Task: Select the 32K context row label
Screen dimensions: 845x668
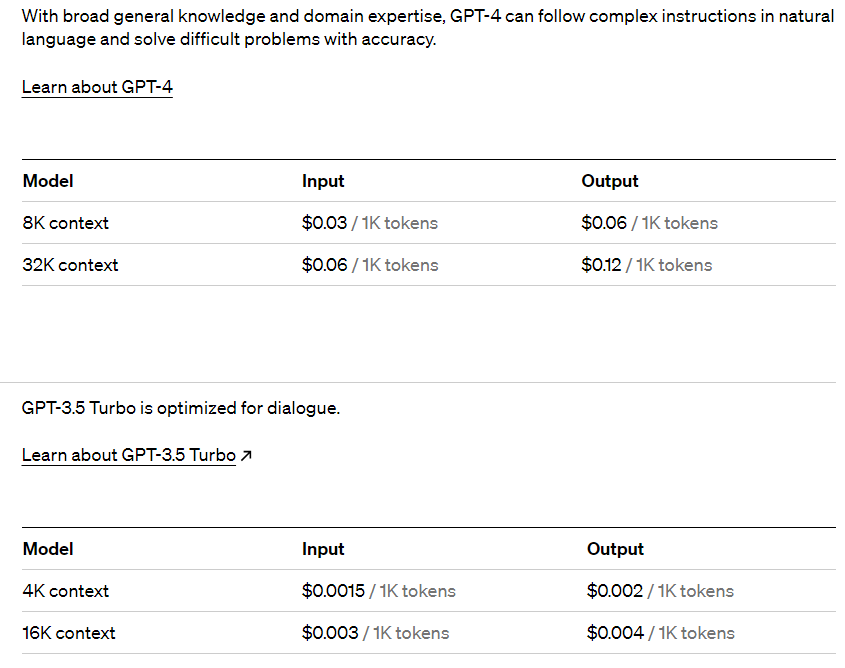Action: coord(70,265)
